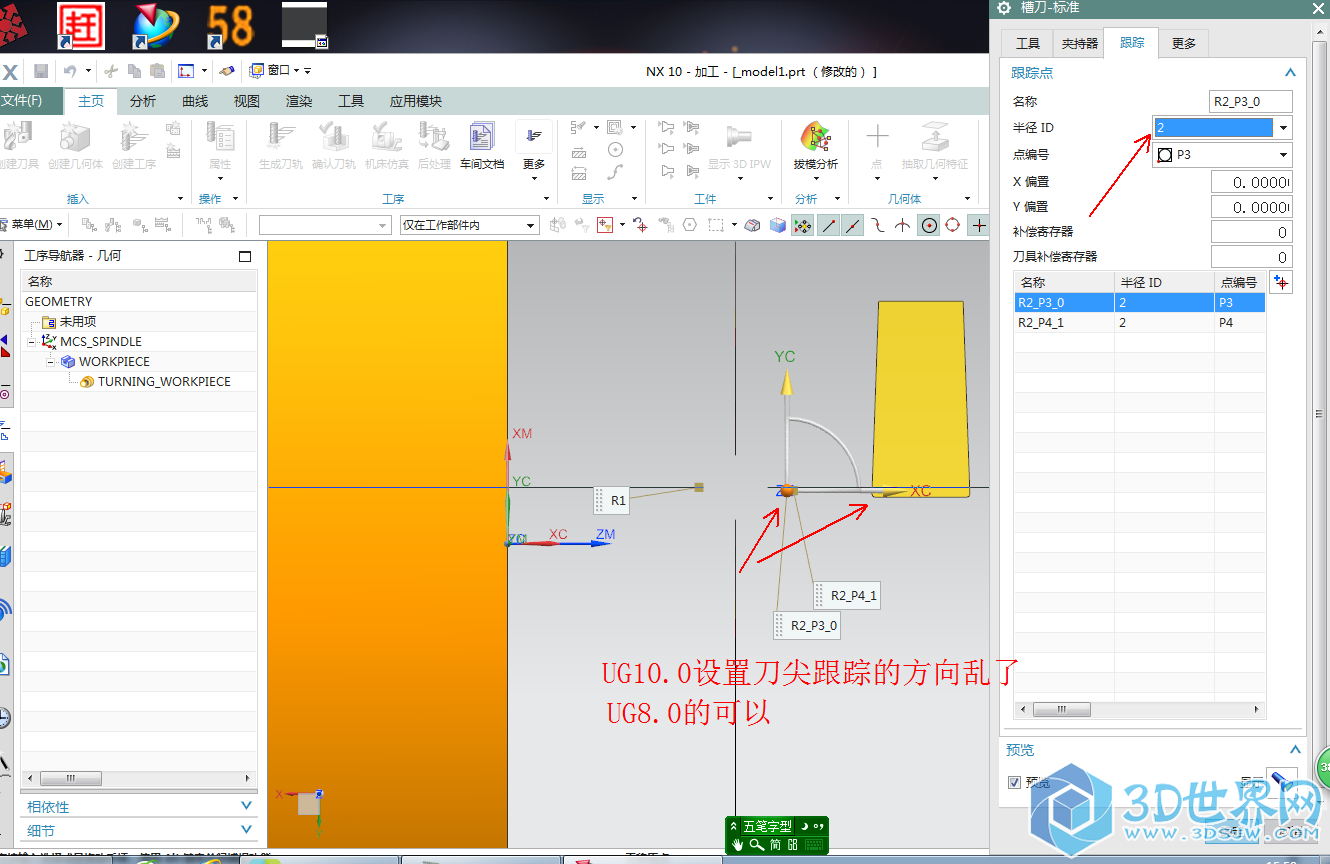This screenshot has height=864, width=1330.
Task: Switch to the 夹持器 tab in dialog
Action: pyautogui.click(x=1080, y=44)
